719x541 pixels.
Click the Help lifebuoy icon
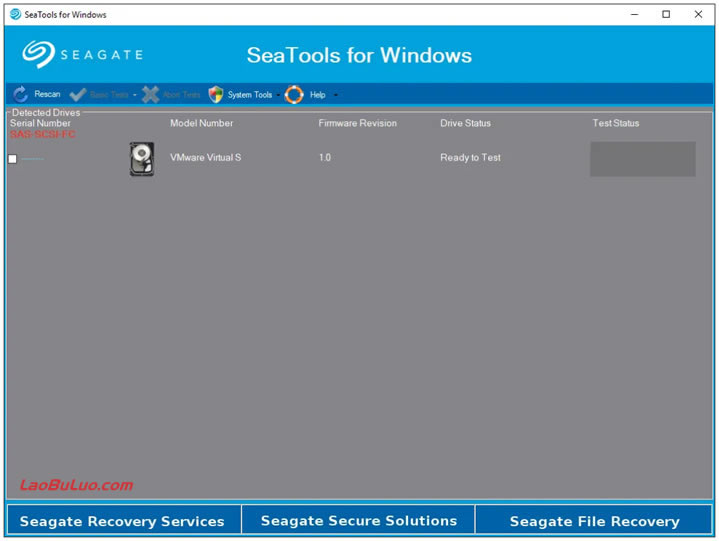tap(294, 94)
